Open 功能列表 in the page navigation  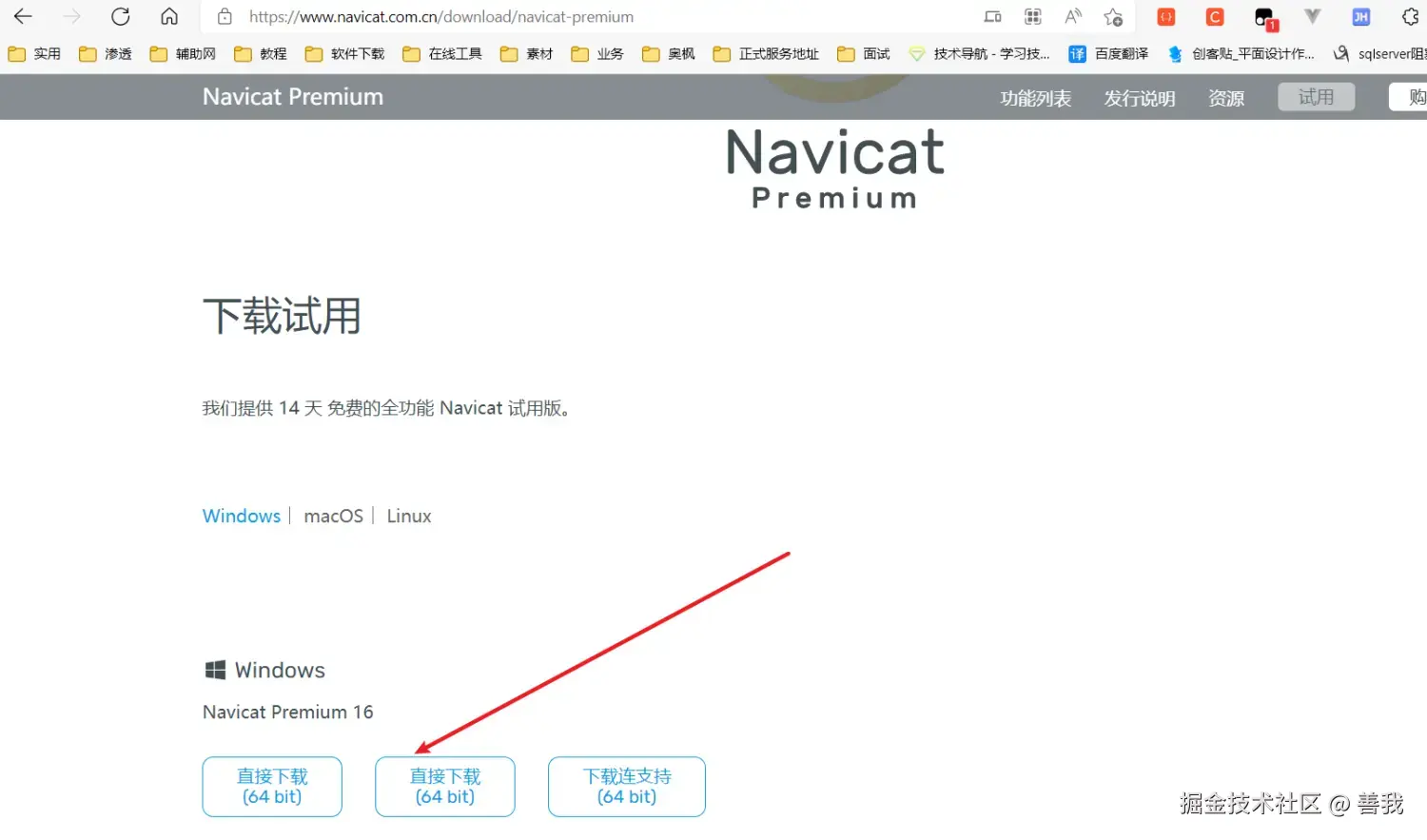click(1036, 98)
